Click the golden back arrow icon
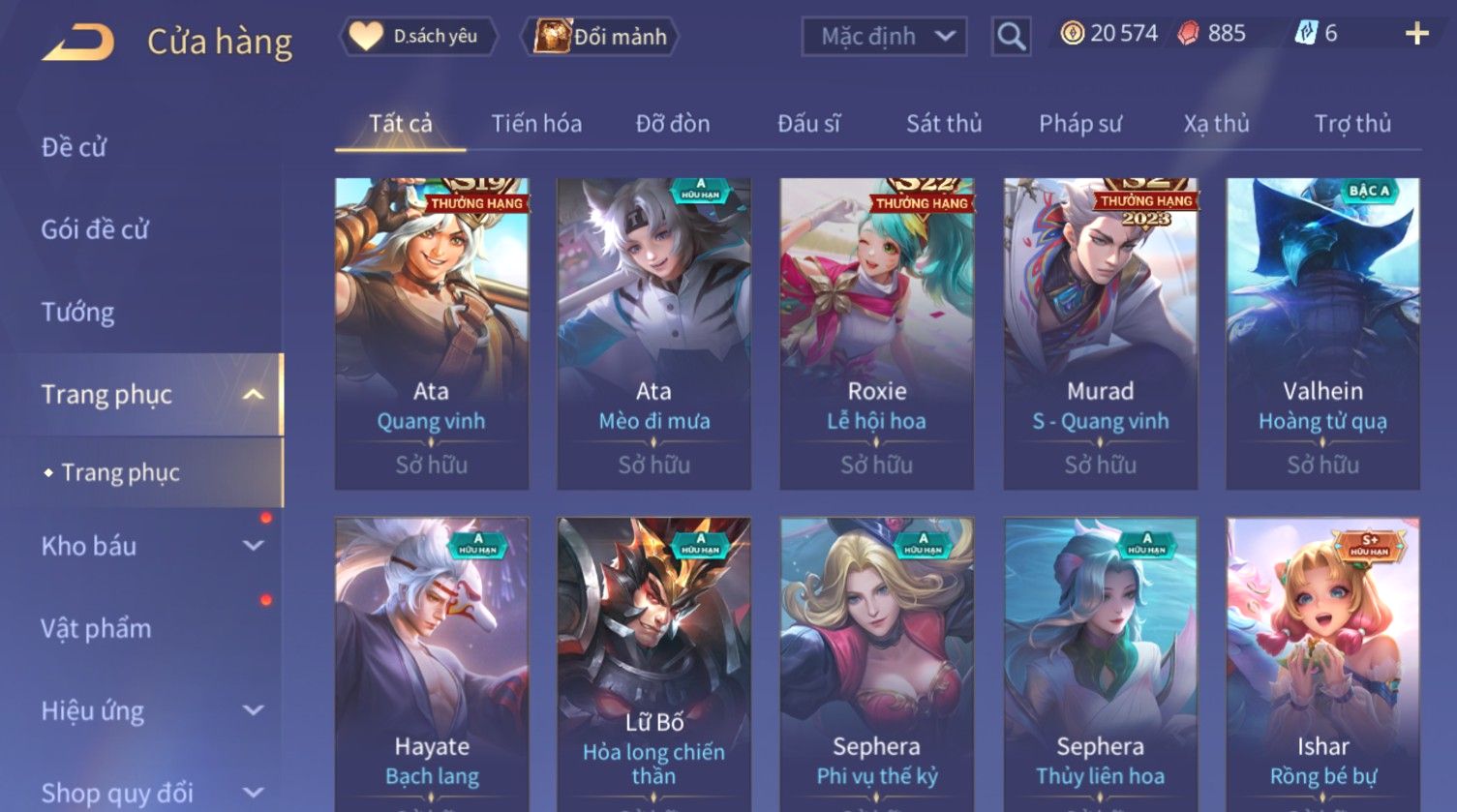Viewport: 1457px width, 812px height. click(x=78, y=42)
